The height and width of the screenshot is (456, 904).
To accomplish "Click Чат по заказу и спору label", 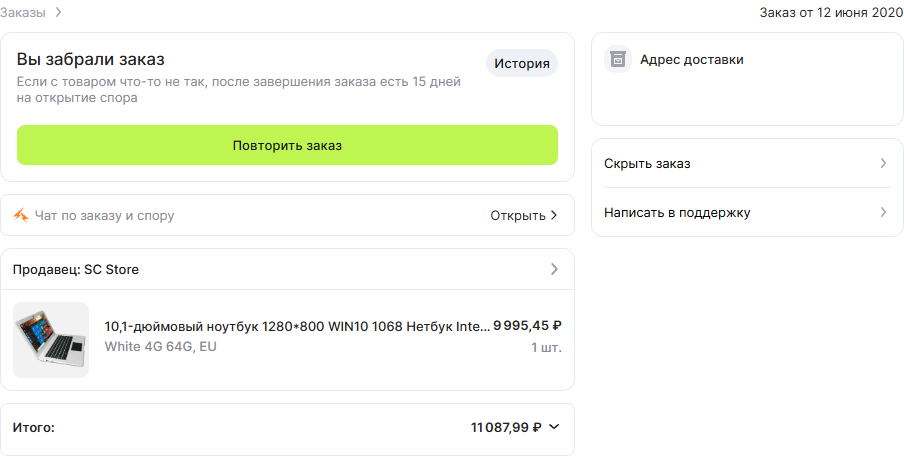I will (104, 216).
